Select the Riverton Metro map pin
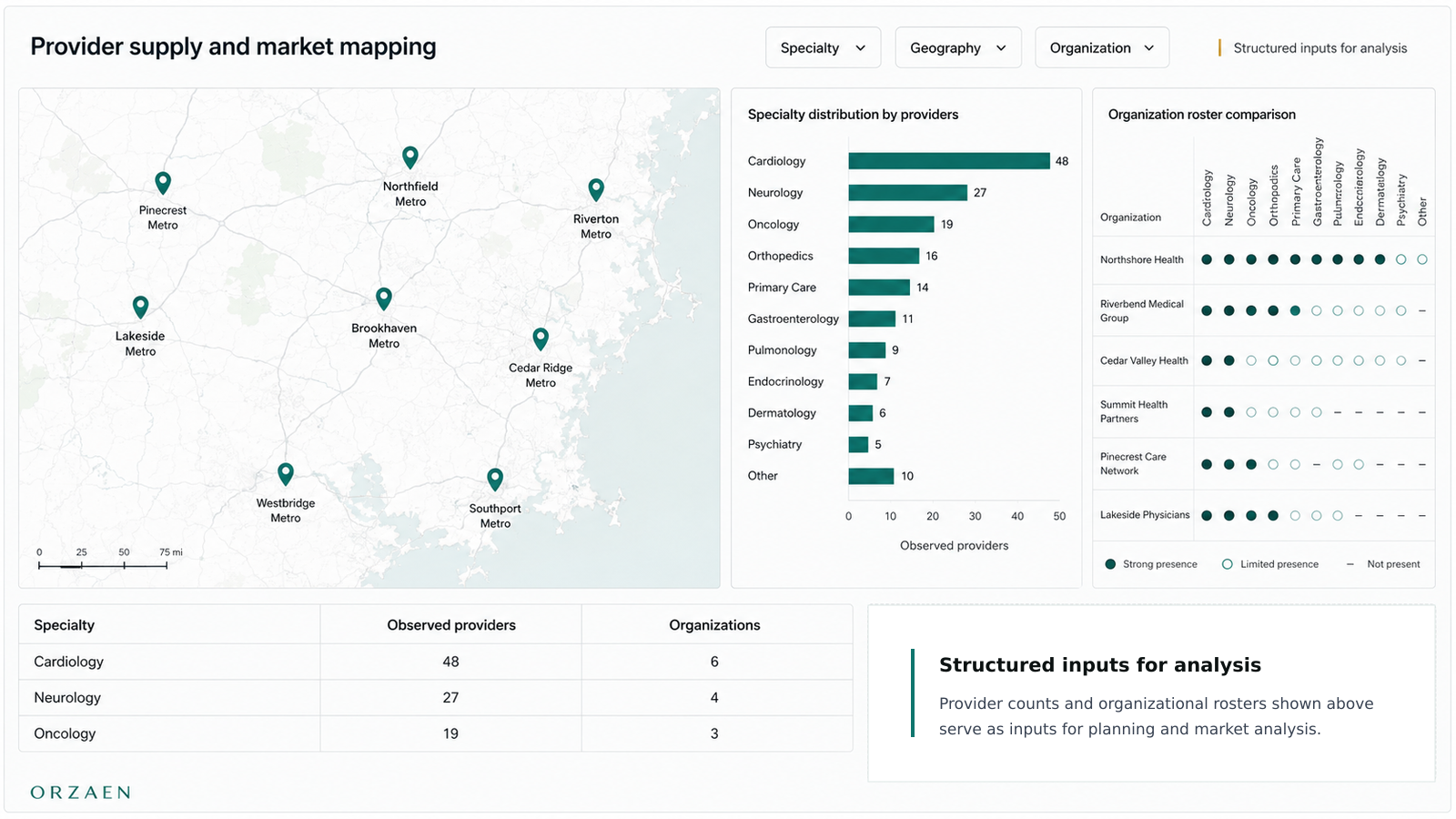The width and height of the screenshot is (1456, 819). 596,189
